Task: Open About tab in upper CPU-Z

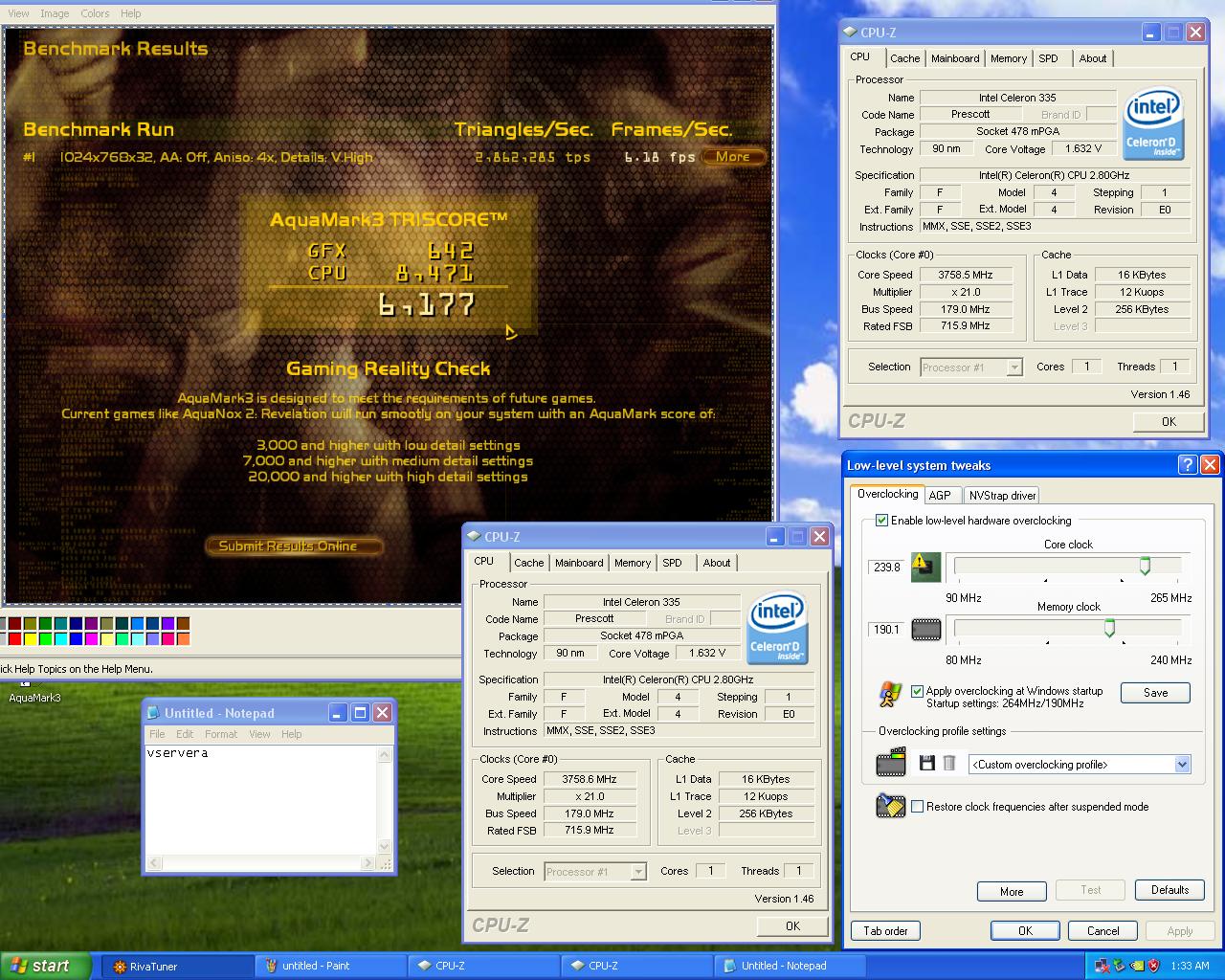Action: 1093,58
